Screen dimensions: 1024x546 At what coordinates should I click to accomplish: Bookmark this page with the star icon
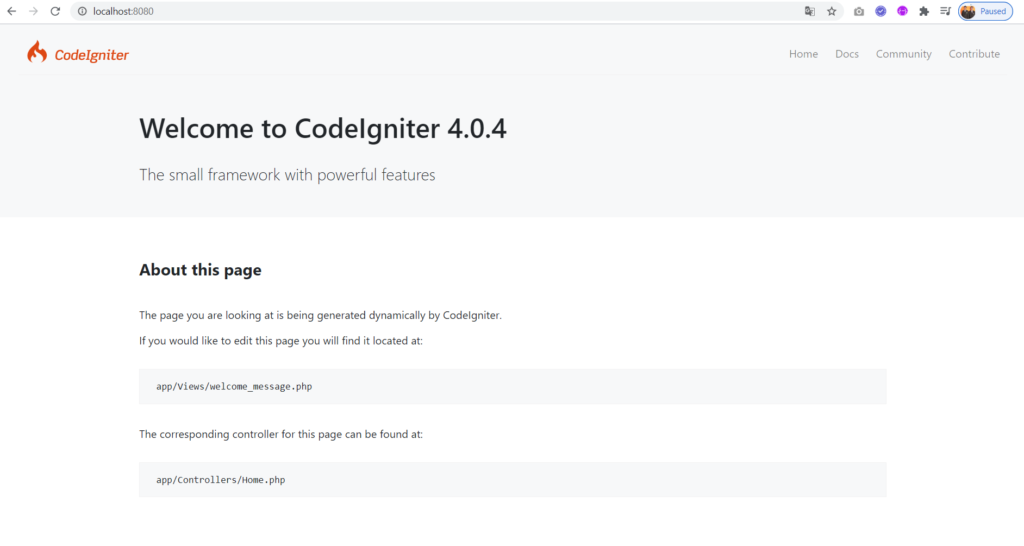click(x=831, y=11)
